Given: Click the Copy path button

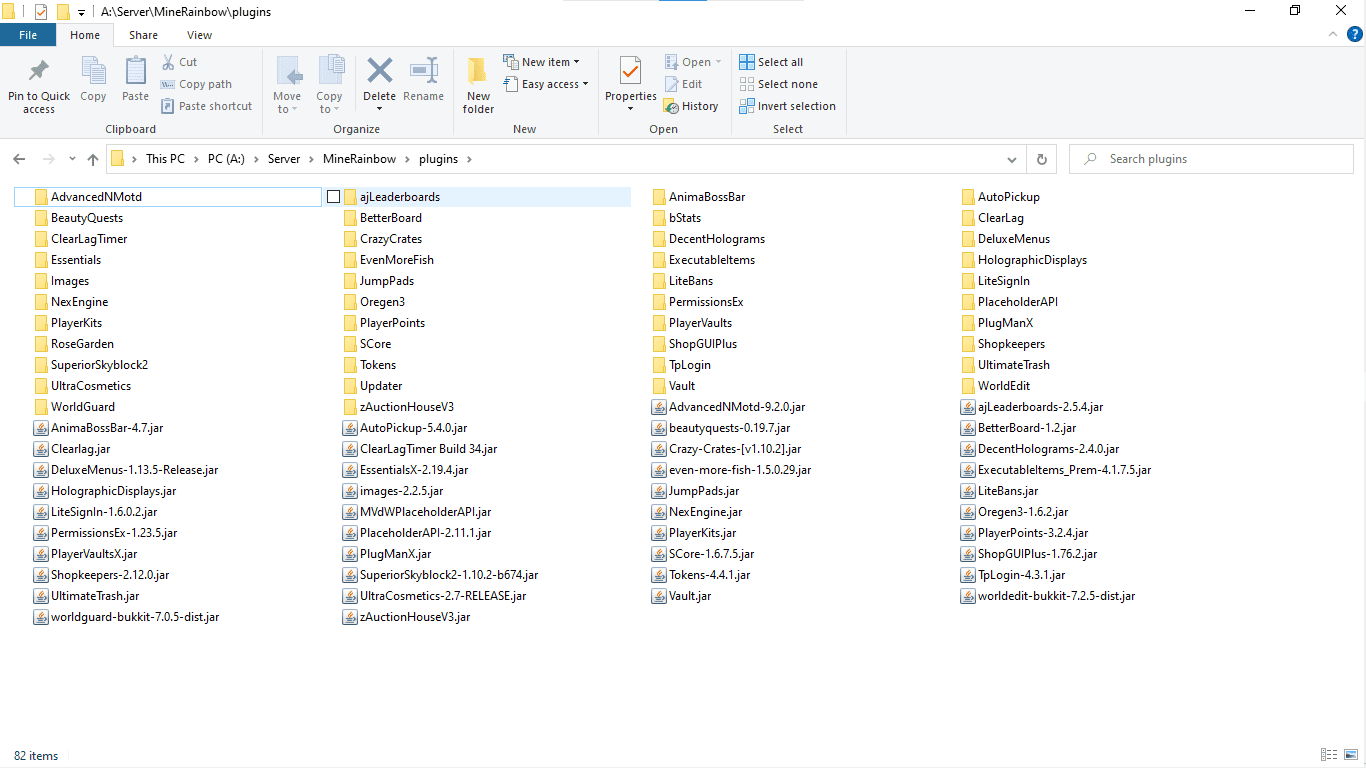Looking at the screenshot, I should coord(196,84).
